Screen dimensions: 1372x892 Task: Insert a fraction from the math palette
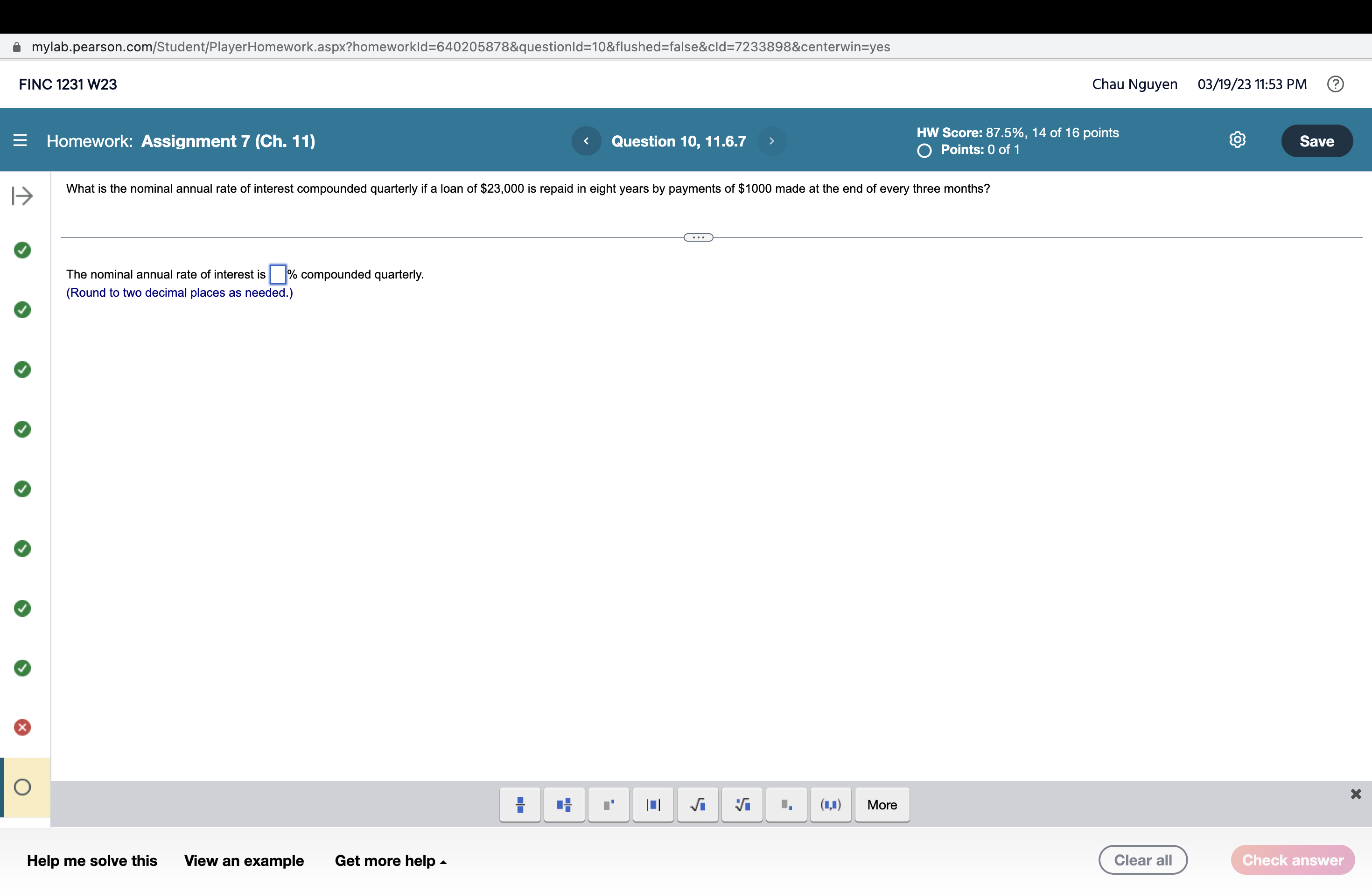tap(519, 804)
